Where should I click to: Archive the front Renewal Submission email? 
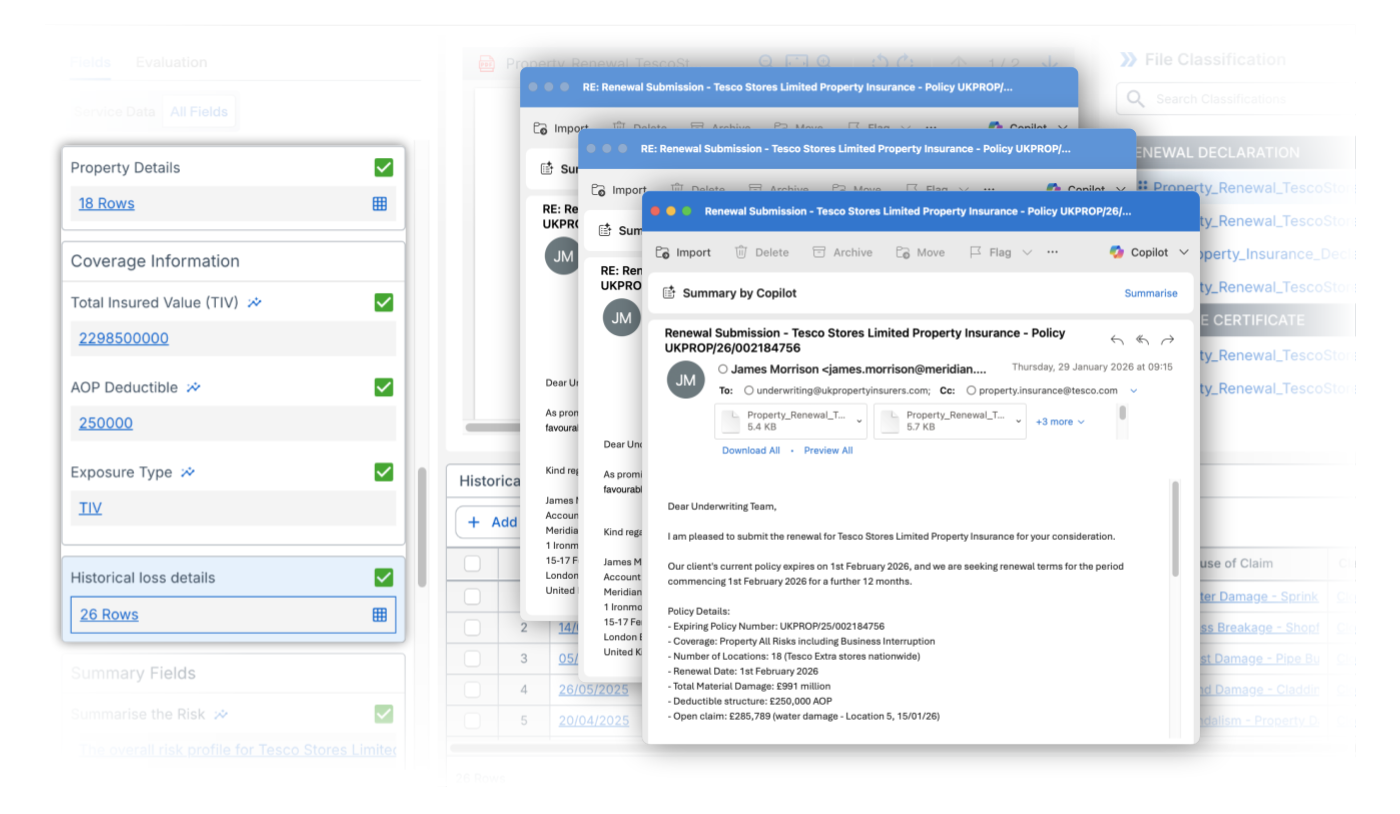point(842,253)
